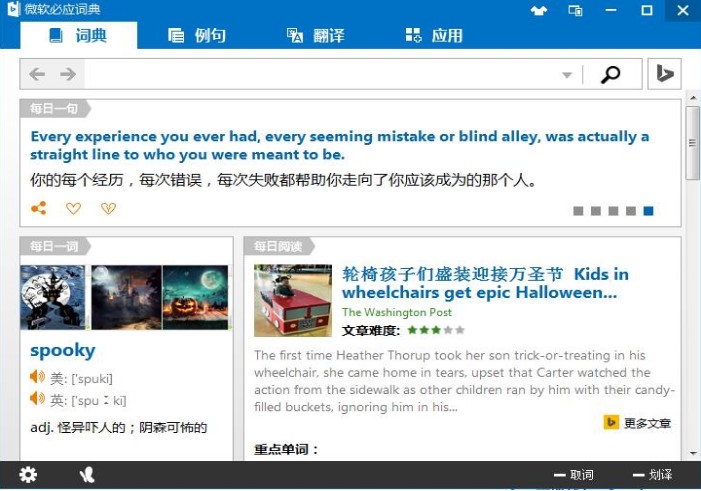Screen dimensions: 701x491
Task: Click the Bing logo button
Action: (664, 74)
